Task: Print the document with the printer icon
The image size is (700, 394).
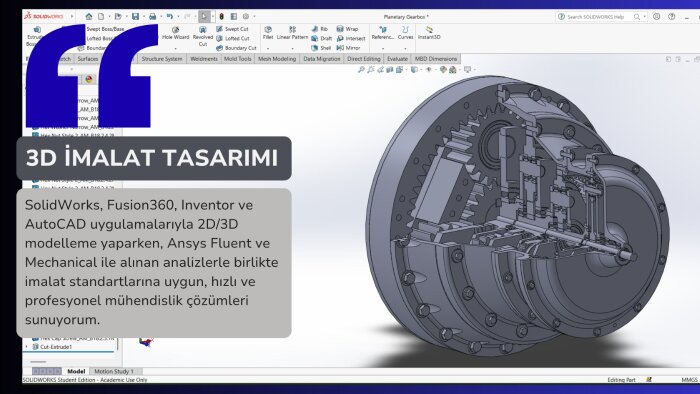Action: [152, 17]
